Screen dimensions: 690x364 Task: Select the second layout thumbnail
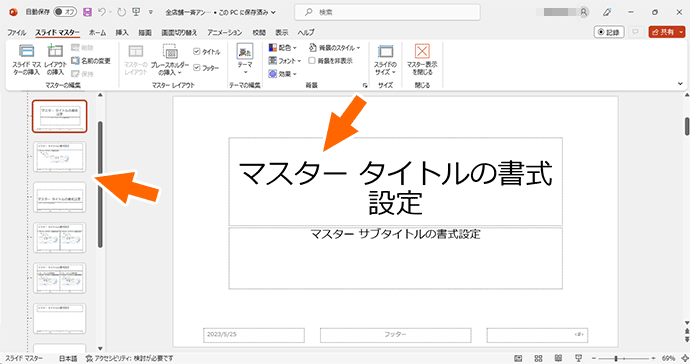click(x=59, y=157)
